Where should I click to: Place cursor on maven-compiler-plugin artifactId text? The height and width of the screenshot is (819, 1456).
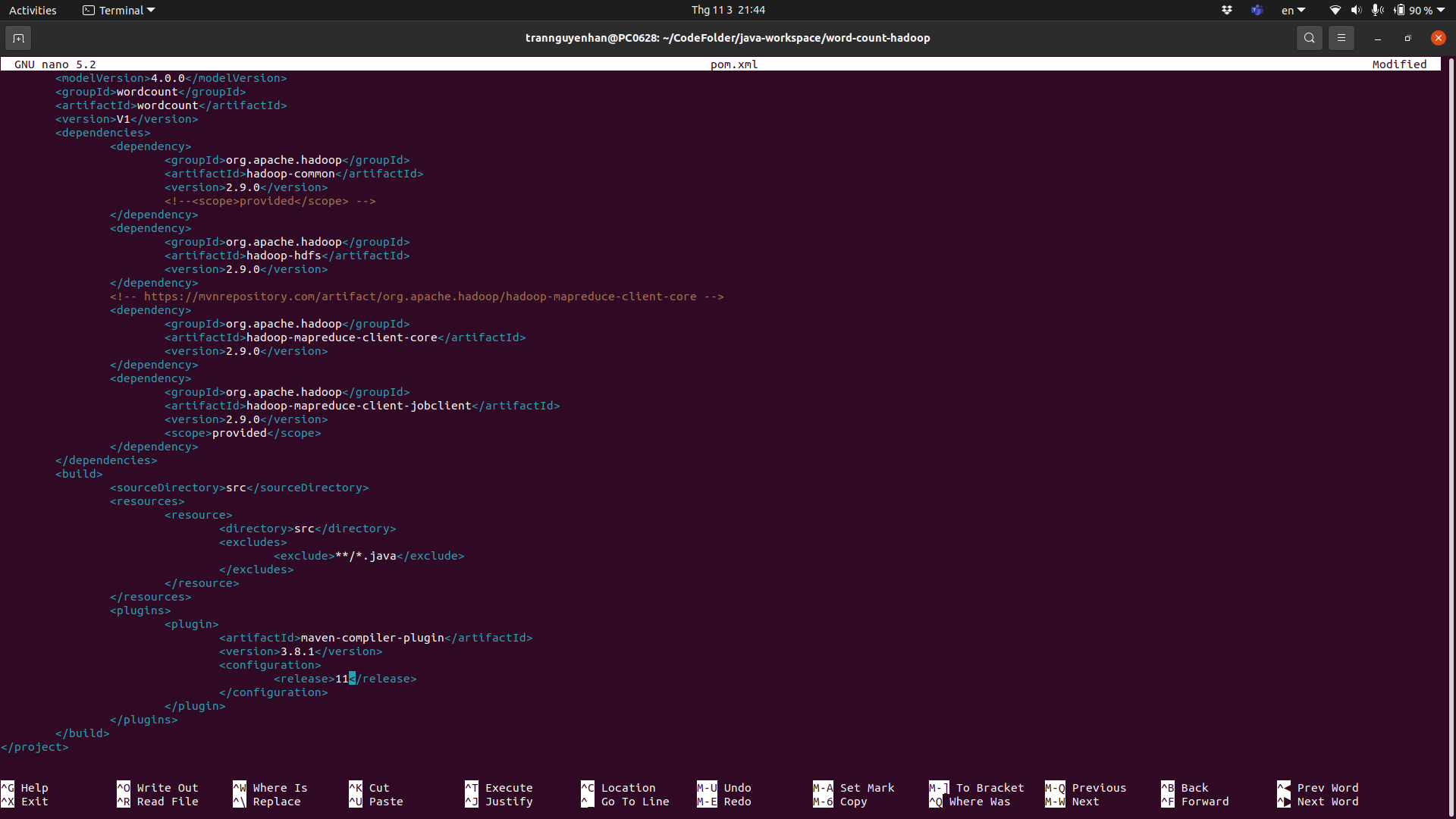(x=372, y=638)
